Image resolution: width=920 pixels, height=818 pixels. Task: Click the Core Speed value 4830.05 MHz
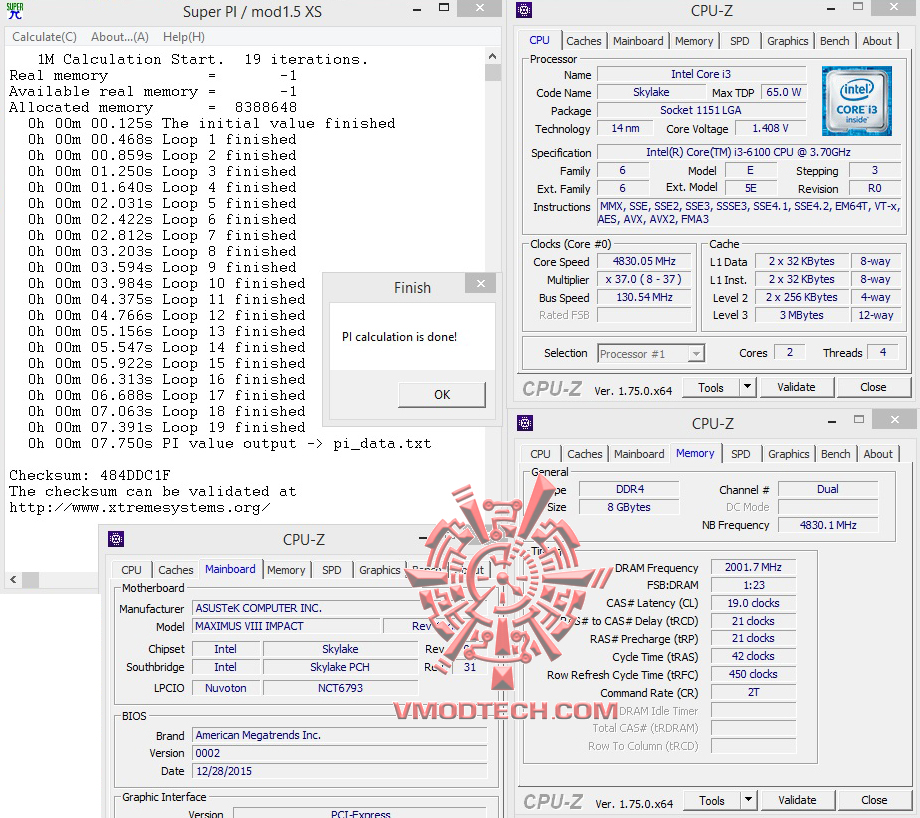(644, 262)
